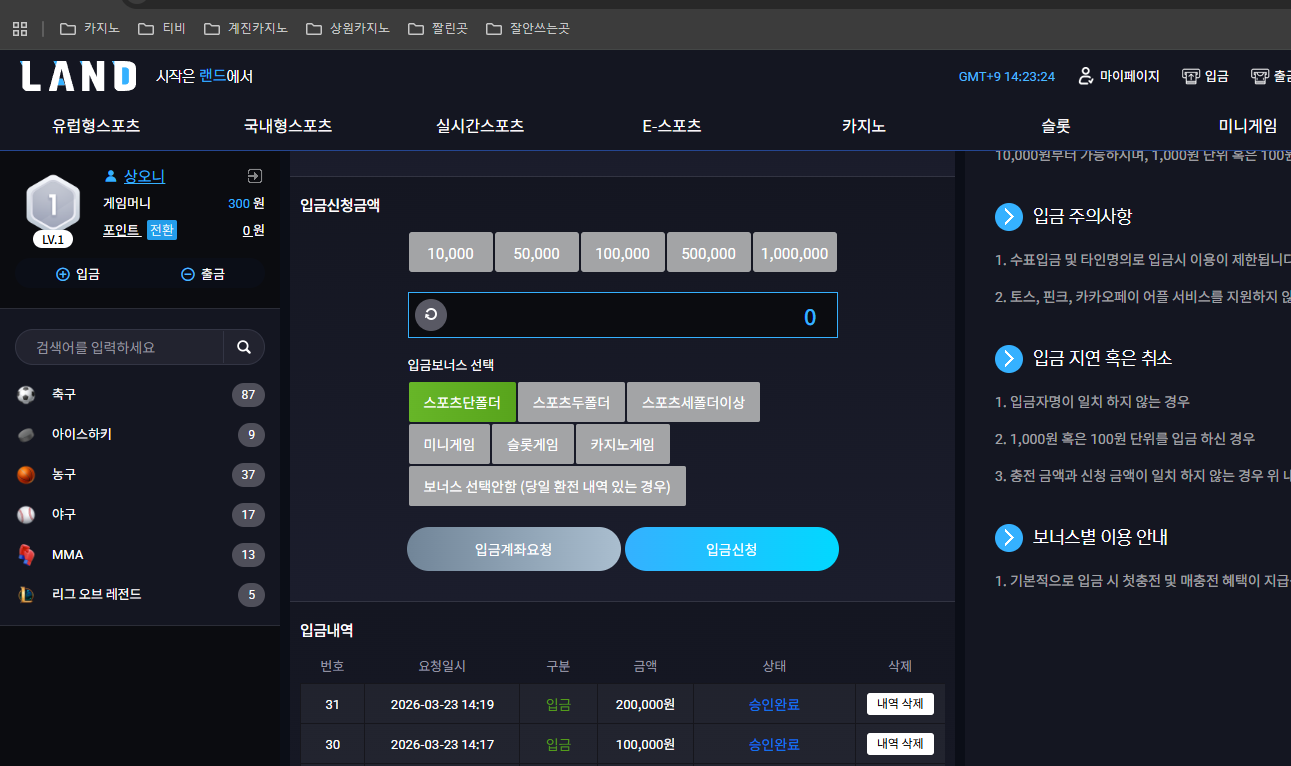The image size is (1291, 766).
Task: Expand the 입금 주의사항 section arrow
Action: (1009, 217)
